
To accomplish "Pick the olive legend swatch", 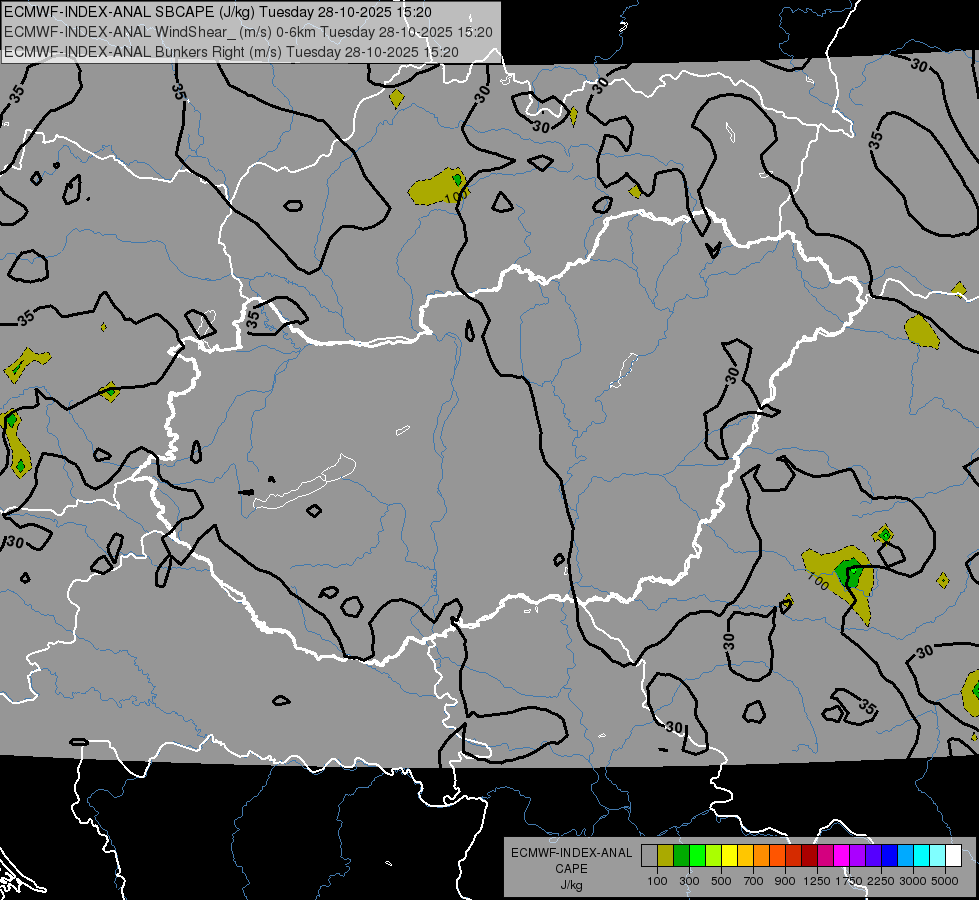I will click(x=666, y=856).
